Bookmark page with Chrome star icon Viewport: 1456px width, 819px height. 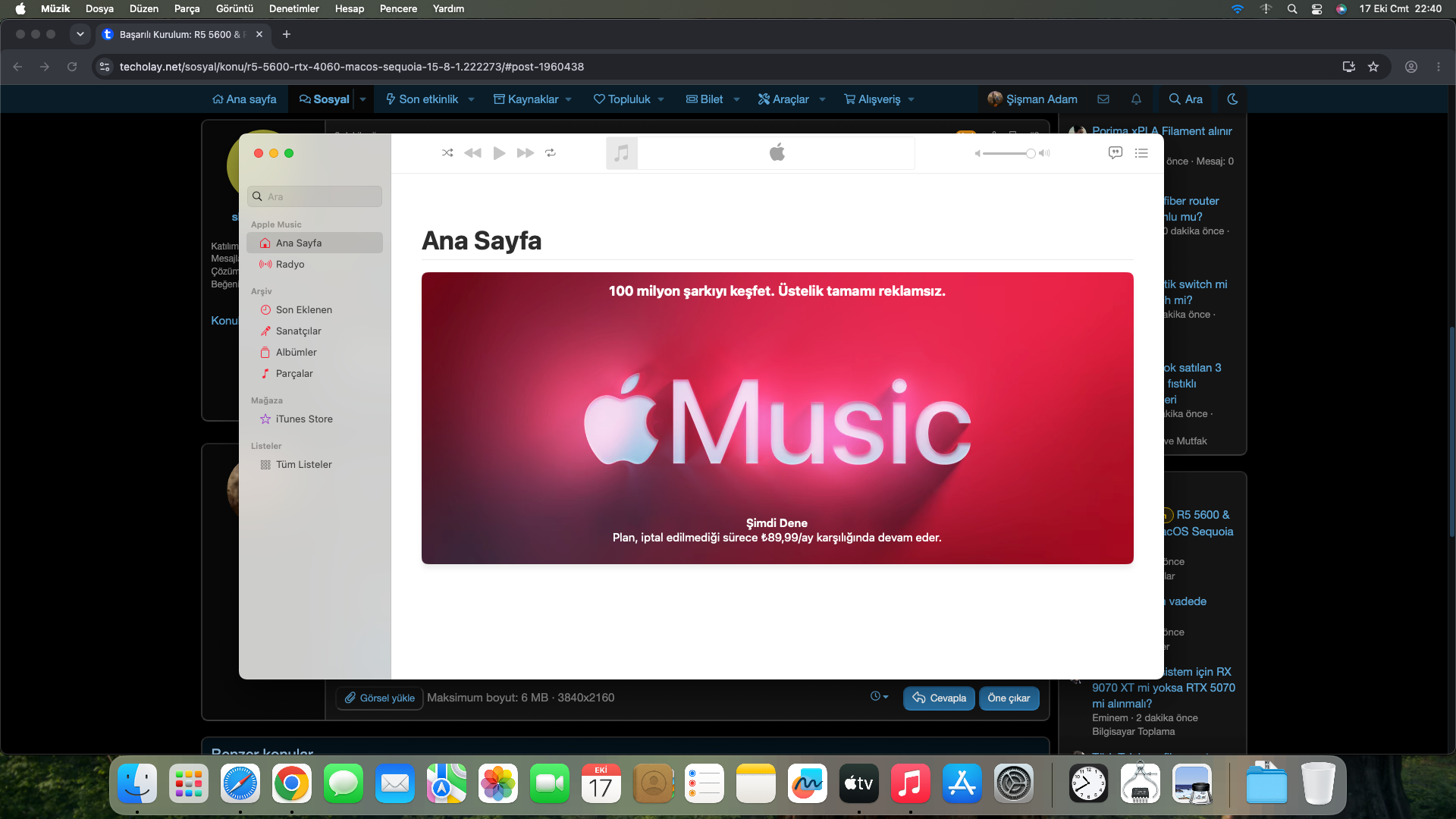[1373, 67]
